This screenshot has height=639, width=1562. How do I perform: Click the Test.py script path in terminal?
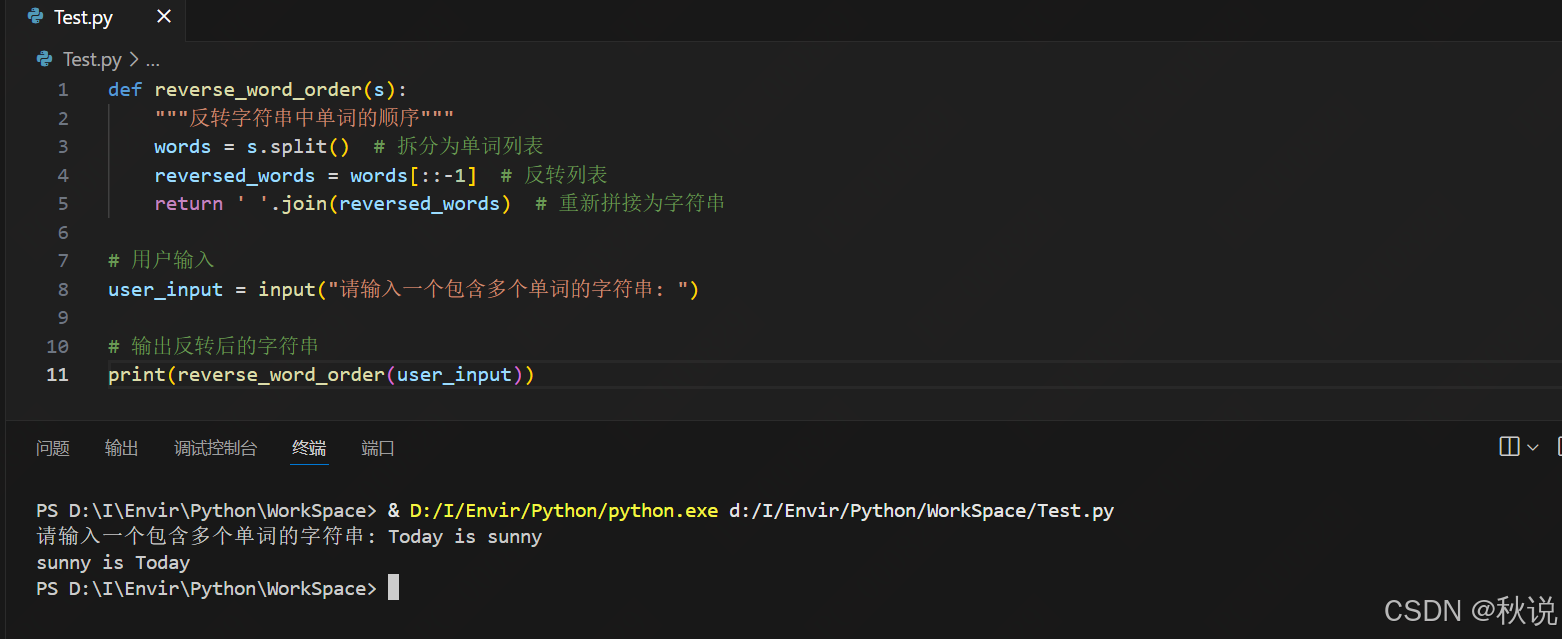[x=921, y=510]
